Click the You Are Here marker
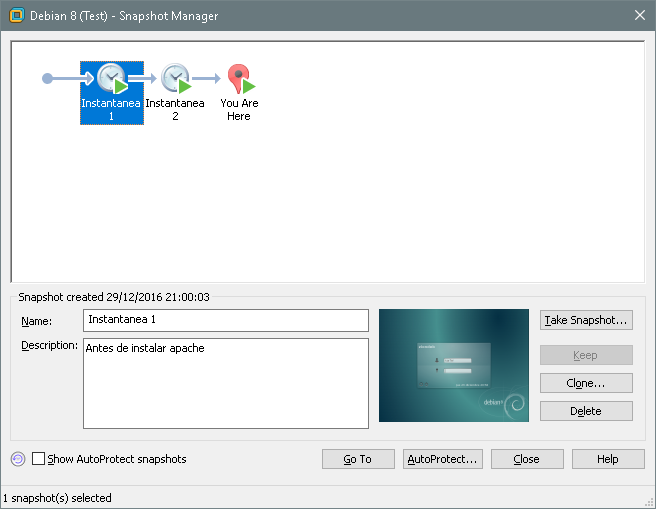Image resolution: width=656 pixels, height=509 pixels. 241,79
